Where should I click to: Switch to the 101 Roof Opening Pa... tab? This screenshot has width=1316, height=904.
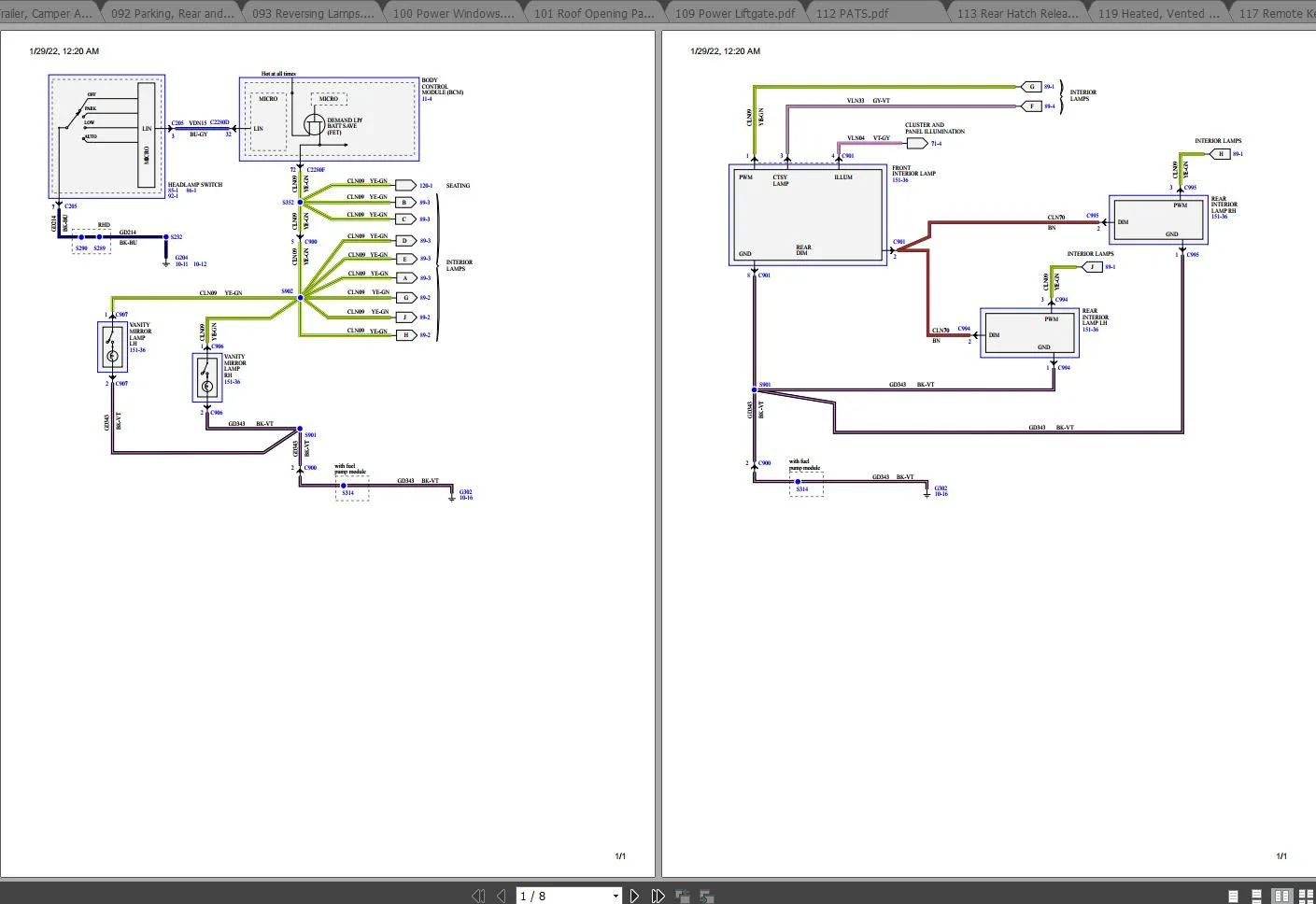pyautogui.click(x=594, y=13)
